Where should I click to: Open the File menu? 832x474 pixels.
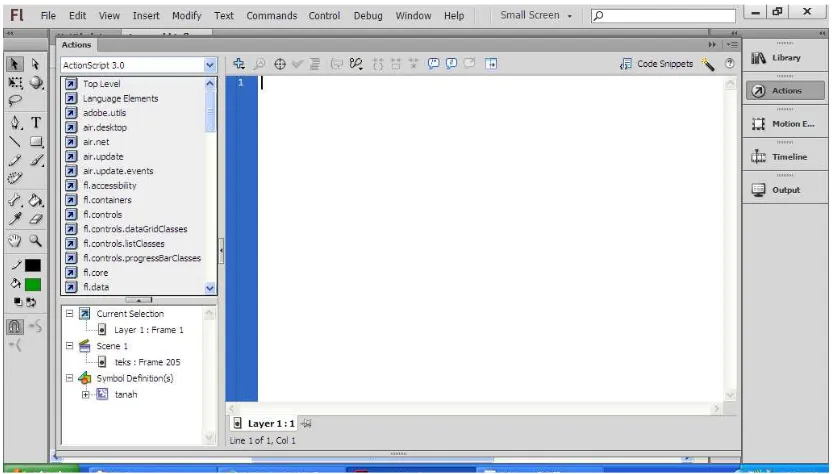[48, 15]
